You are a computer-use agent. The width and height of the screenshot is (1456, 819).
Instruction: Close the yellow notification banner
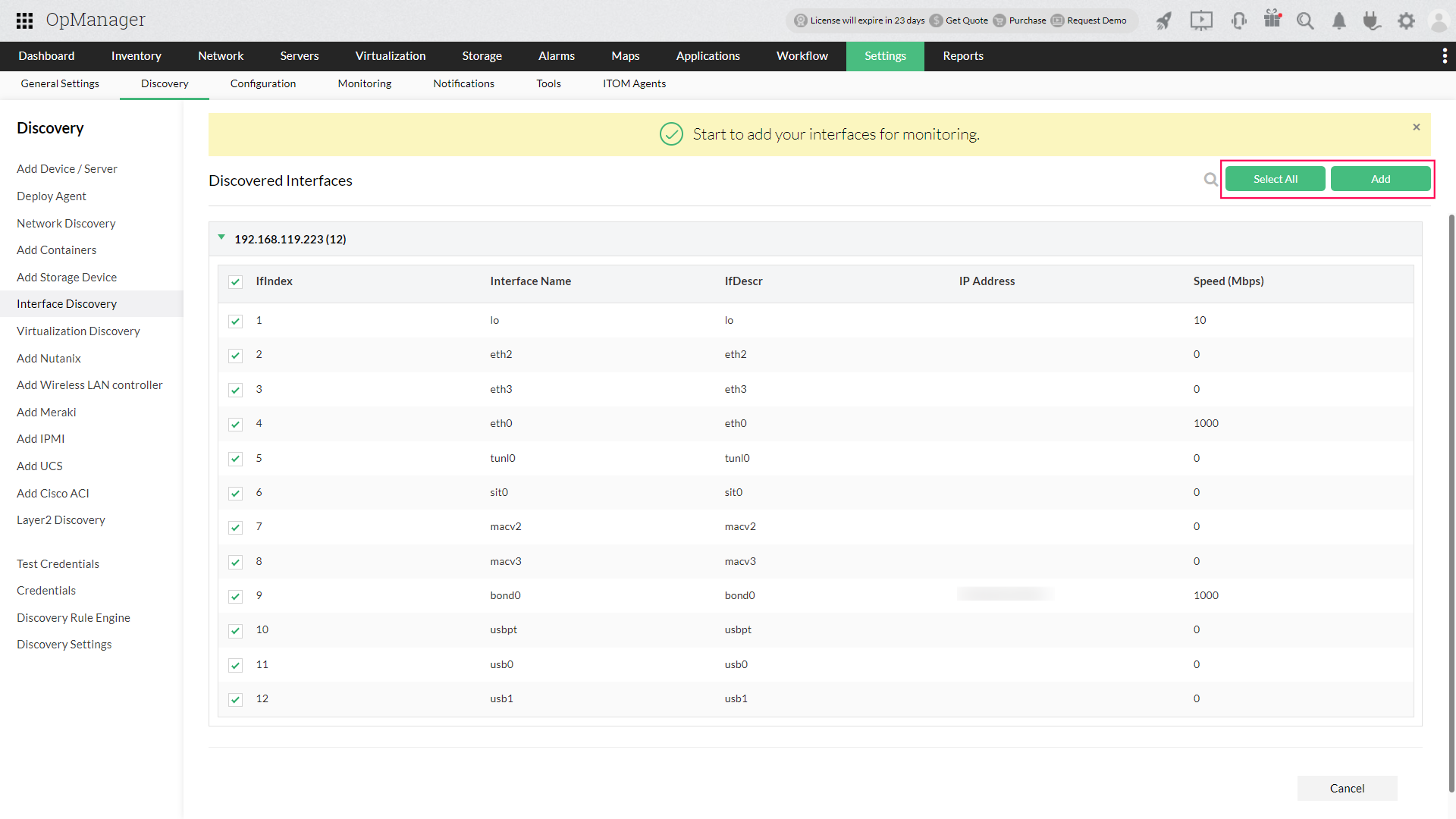(x=1416, y=127)
